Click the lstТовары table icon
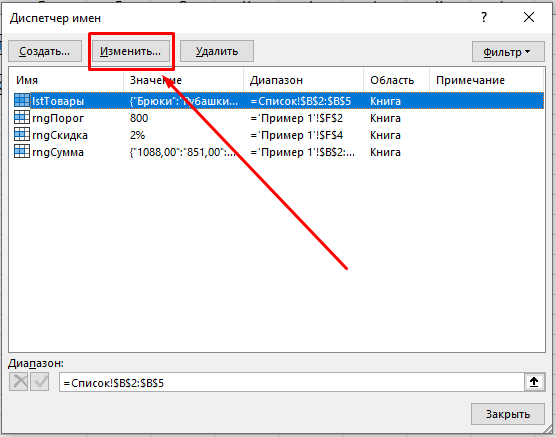 [x=22, y=100]
